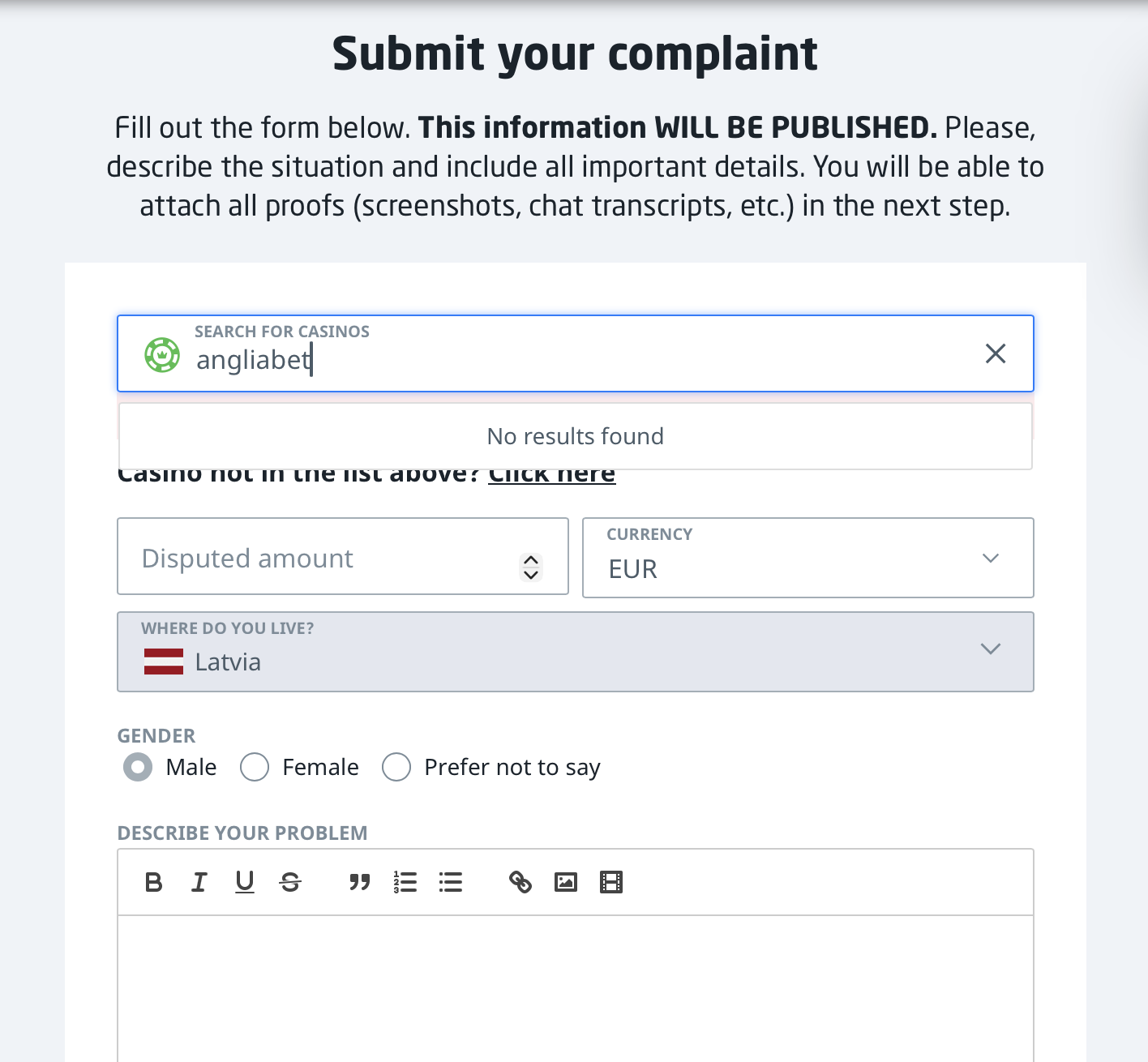Insert a blockquote in the description

[360, 882]
